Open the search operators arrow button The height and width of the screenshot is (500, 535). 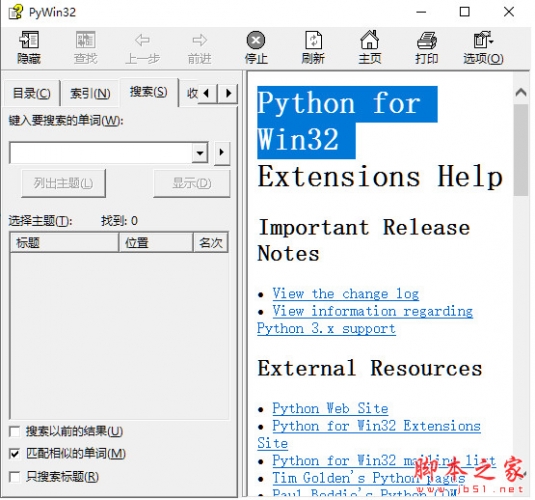click(222, 153)
